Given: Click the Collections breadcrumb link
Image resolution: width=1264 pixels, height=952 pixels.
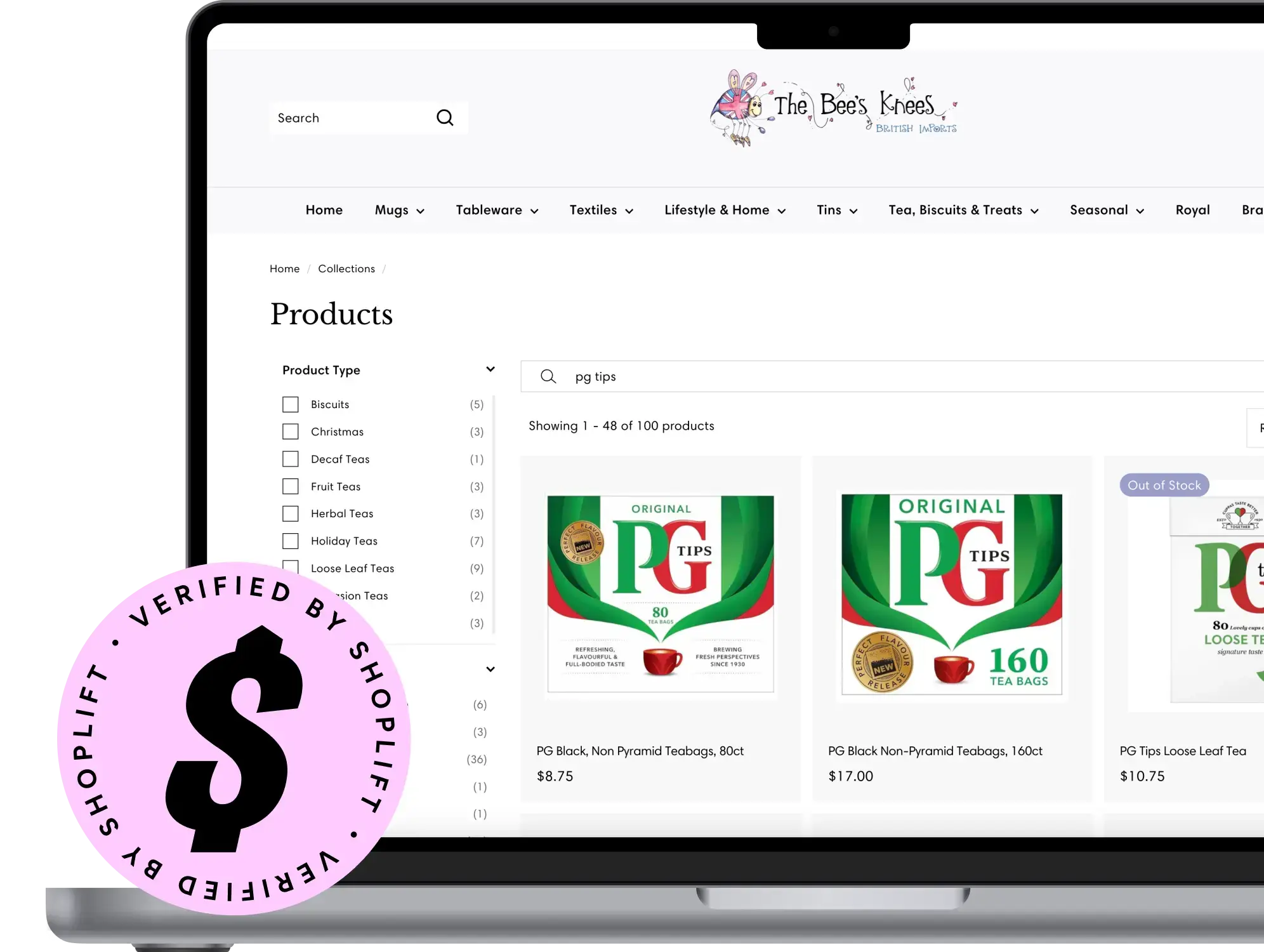Looking at the screenshot, I should point(346,268).
